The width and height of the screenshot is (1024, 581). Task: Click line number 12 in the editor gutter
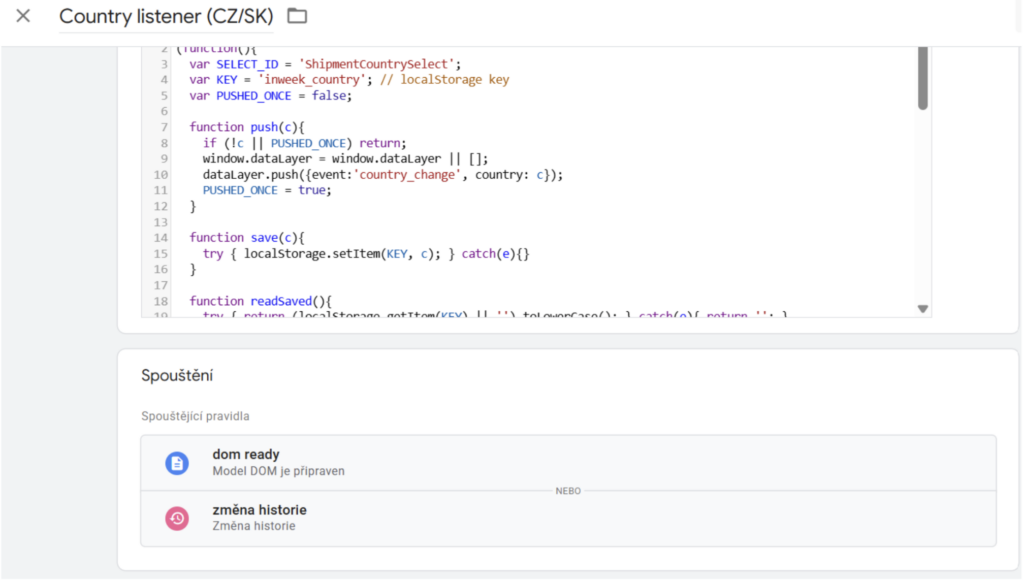[x=161, y=206]
